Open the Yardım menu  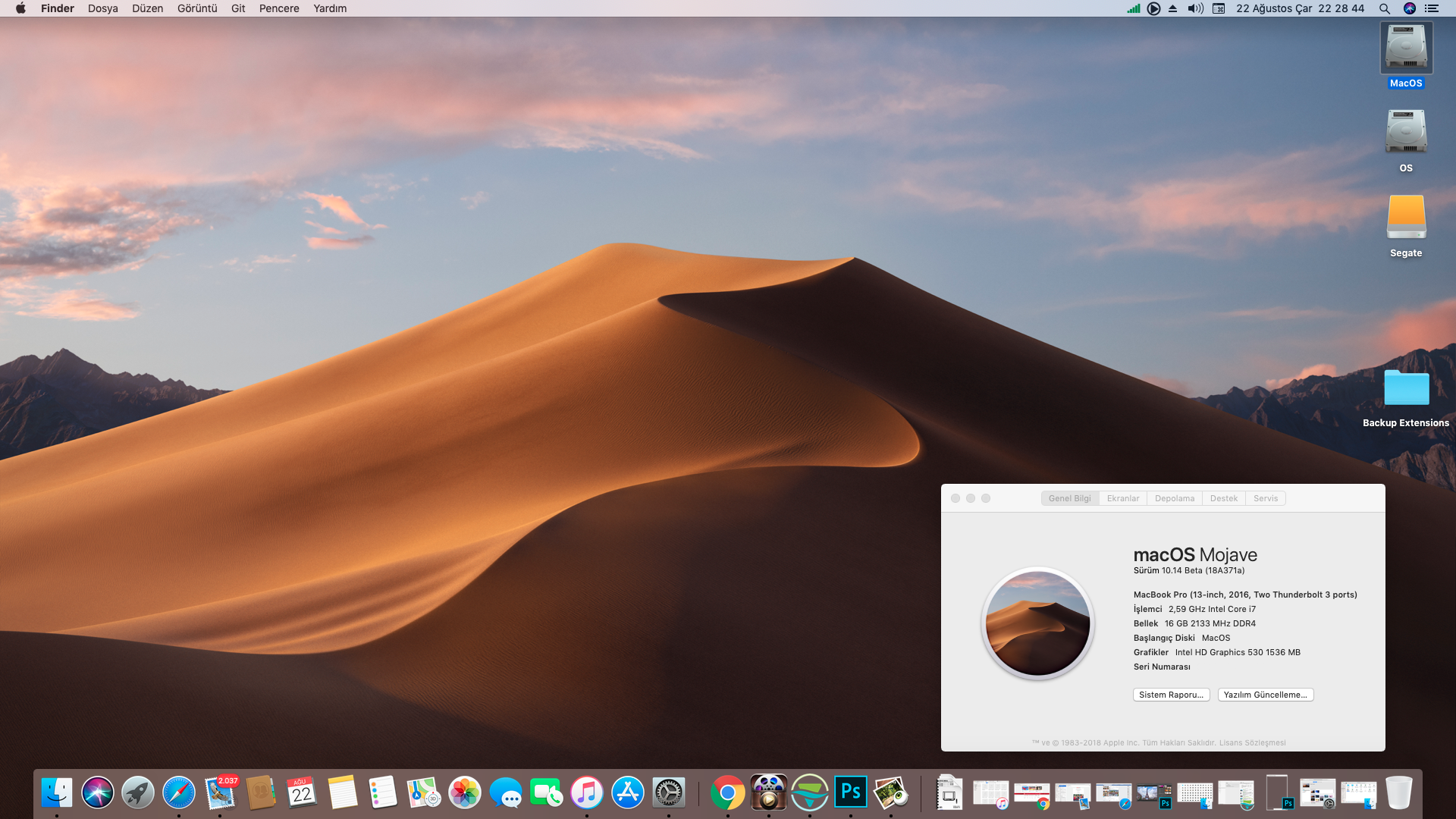click(x=330, y=8)
